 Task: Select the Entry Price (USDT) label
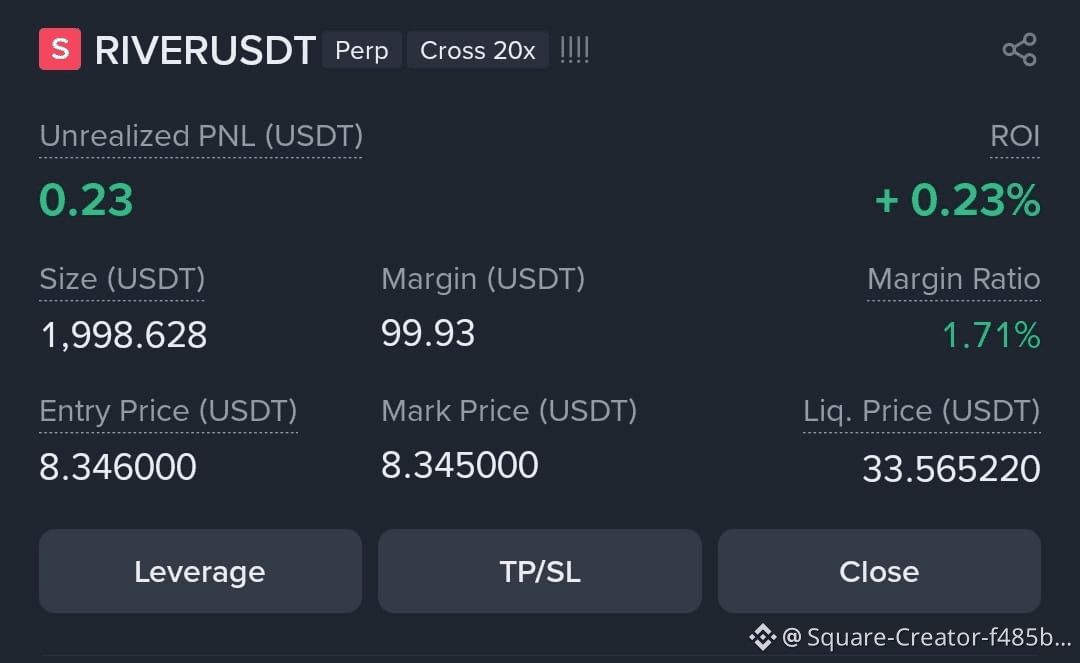coord(168,411)
